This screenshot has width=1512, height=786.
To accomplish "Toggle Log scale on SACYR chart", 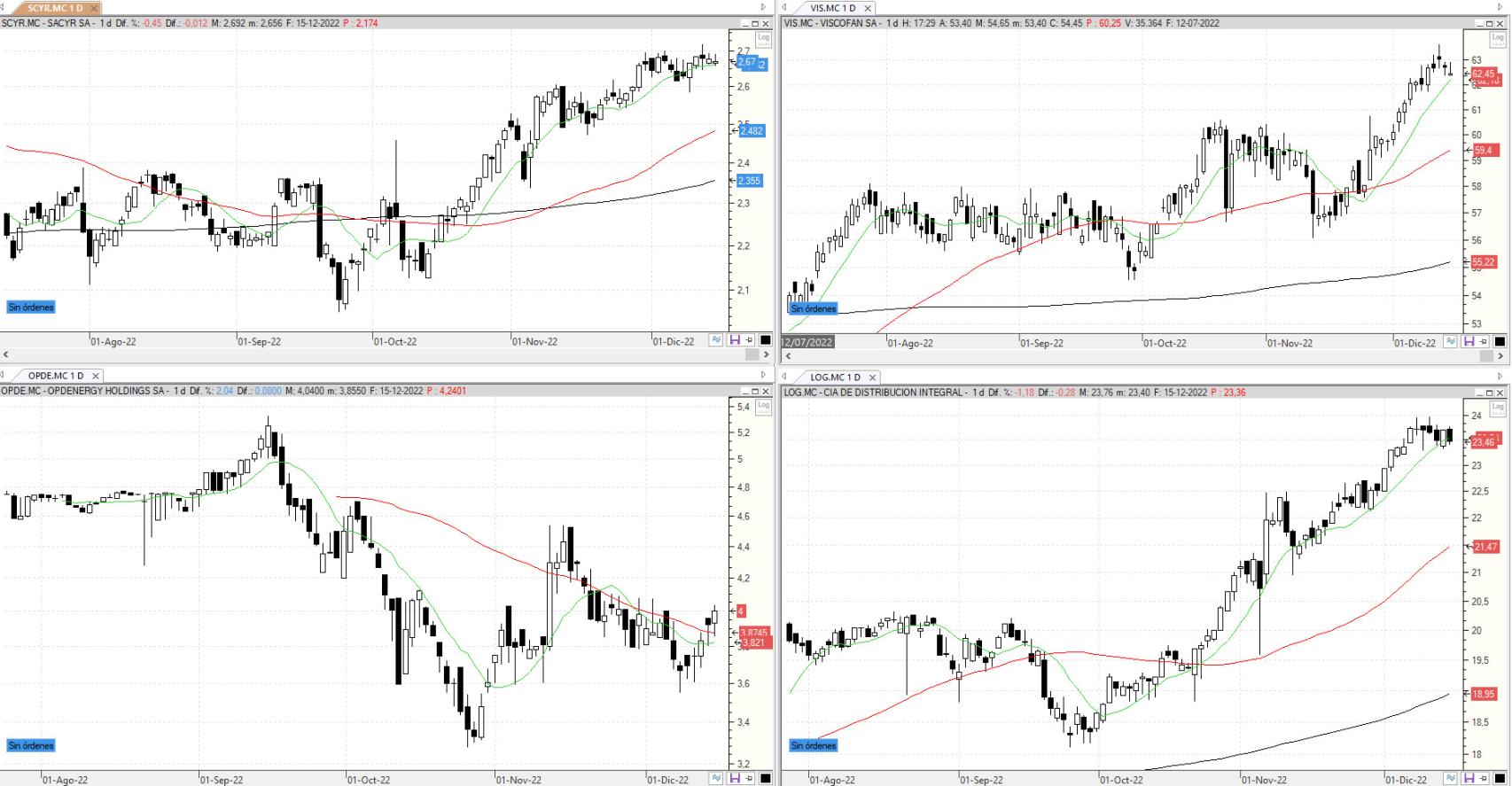I will [x=763, y=38].
